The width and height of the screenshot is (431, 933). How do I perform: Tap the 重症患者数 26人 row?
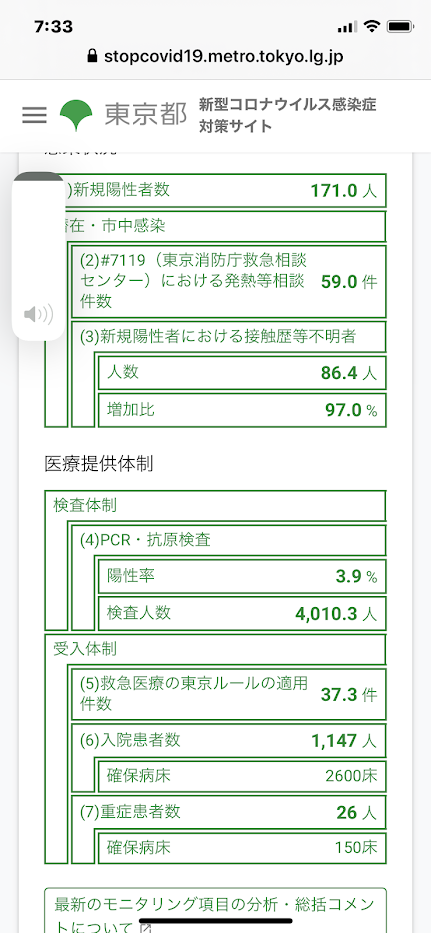(228, 812)
